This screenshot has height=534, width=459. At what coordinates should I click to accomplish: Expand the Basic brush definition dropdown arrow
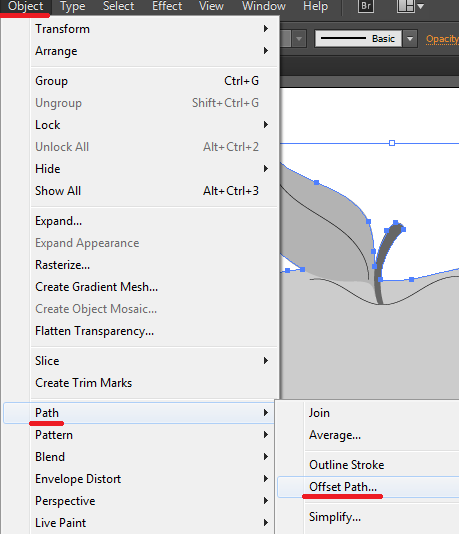tap(410, 39)
